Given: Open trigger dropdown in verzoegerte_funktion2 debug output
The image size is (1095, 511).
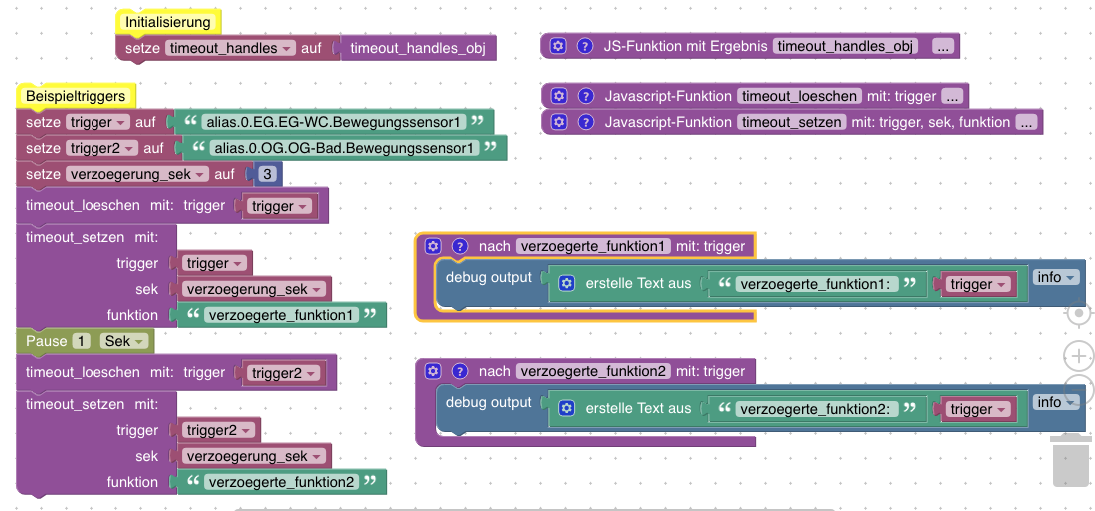Looking at the screenshot, I should click(979, 409).
